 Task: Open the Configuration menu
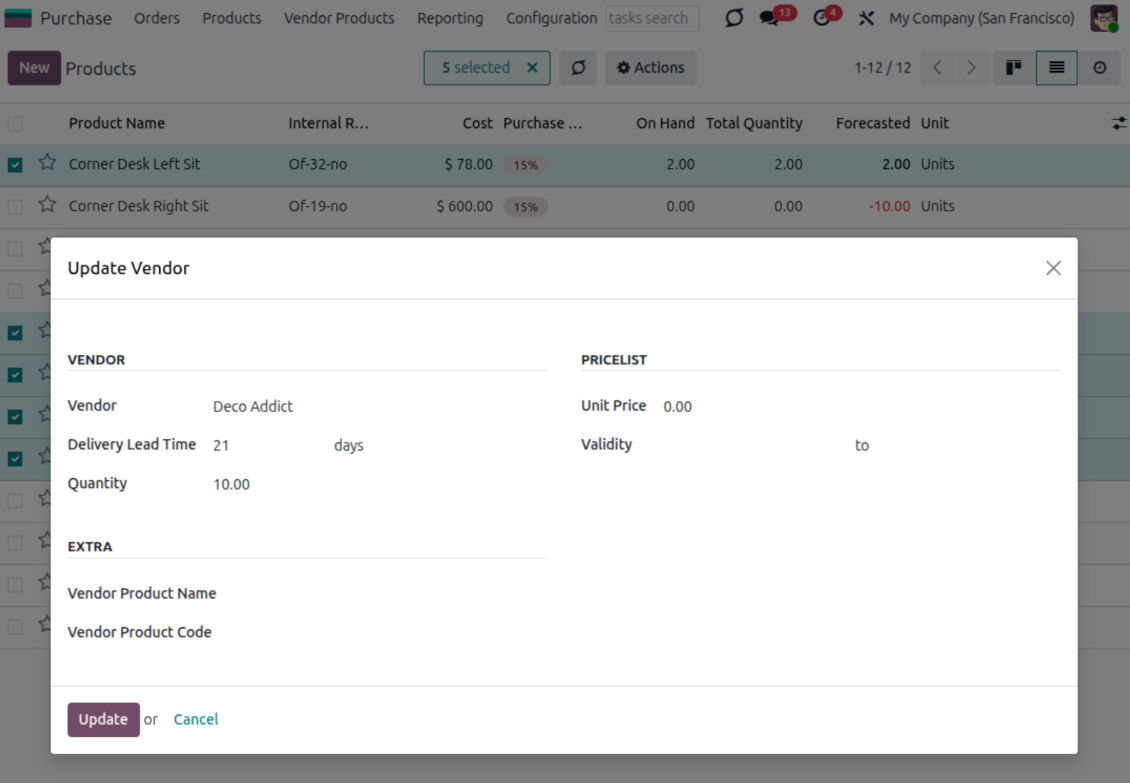pos(551,18)
